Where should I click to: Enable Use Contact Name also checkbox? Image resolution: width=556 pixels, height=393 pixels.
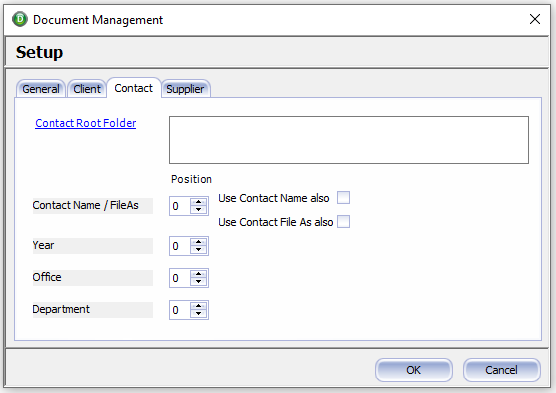click(x=343, y=198)
